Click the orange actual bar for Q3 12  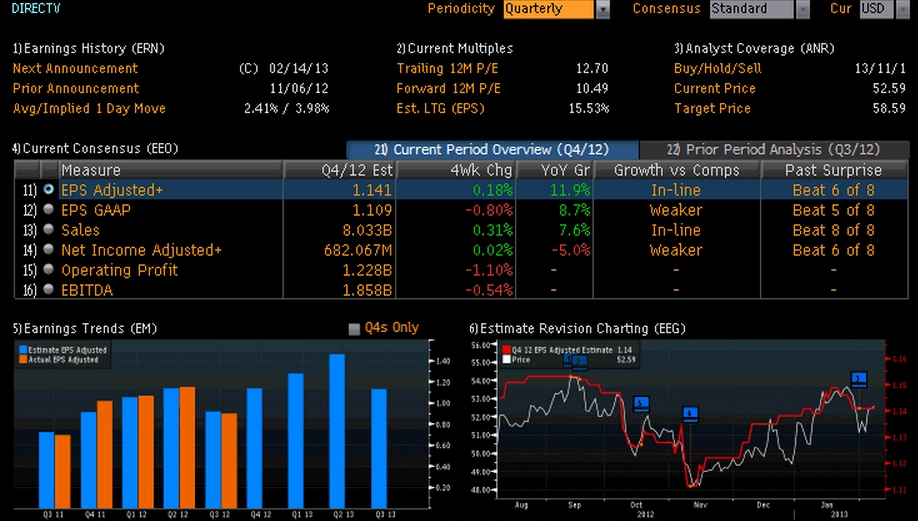coord(229,461)
